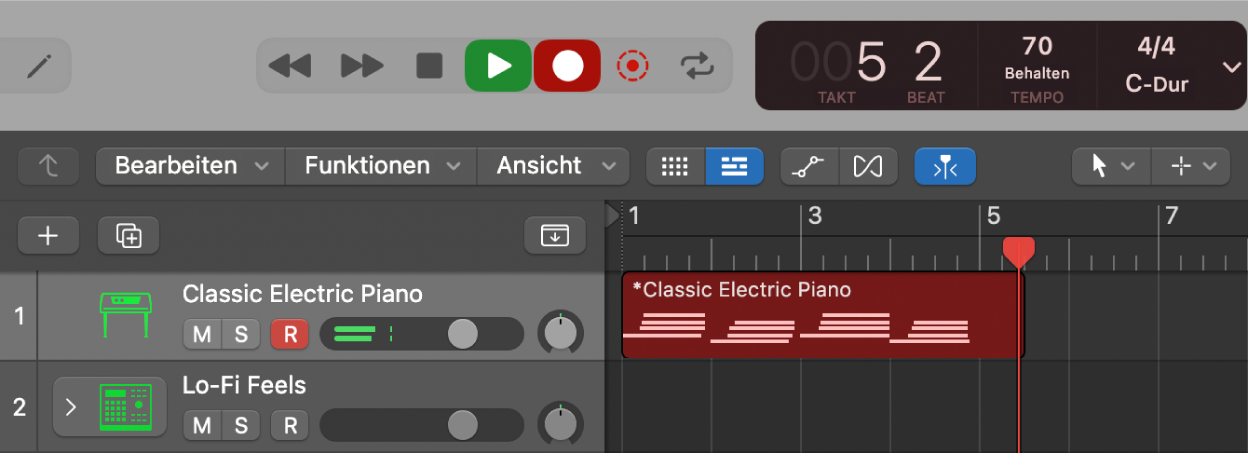Screen dimensions: 1248x455
Task: Show the automation curve view
Action: tap(809, 166)
